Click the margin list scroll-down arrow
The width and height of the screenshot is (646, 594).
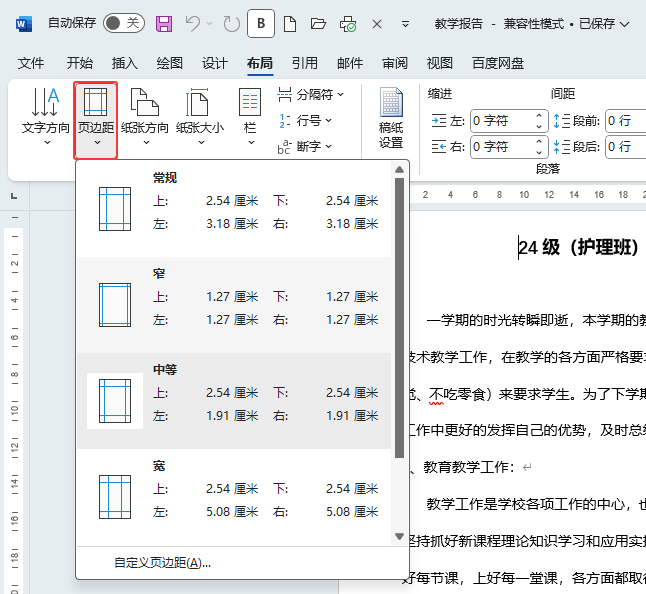[399, 536]
